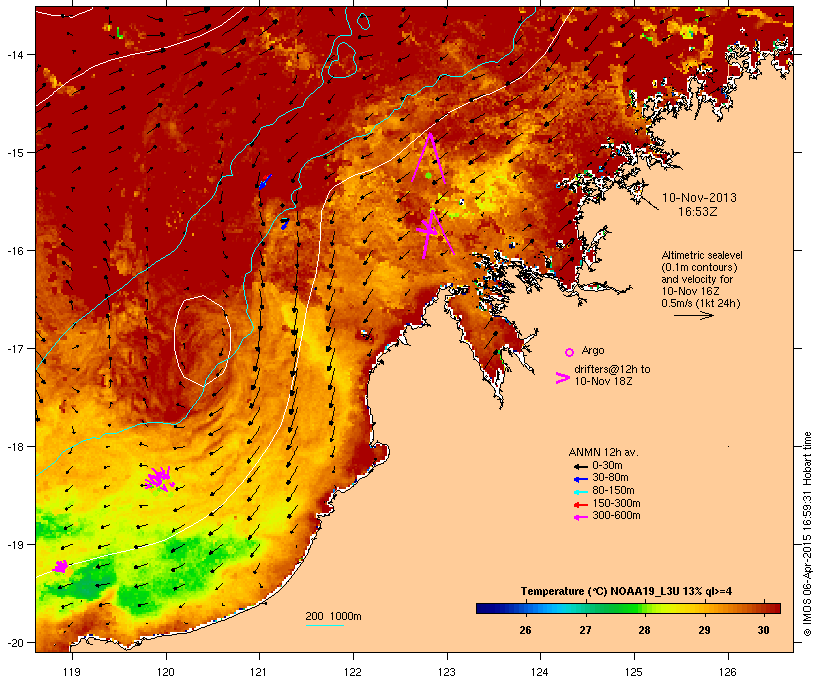Click the magenta drifter marker near 119E 19S
This screenshot has height=680, width=820.
61,566
